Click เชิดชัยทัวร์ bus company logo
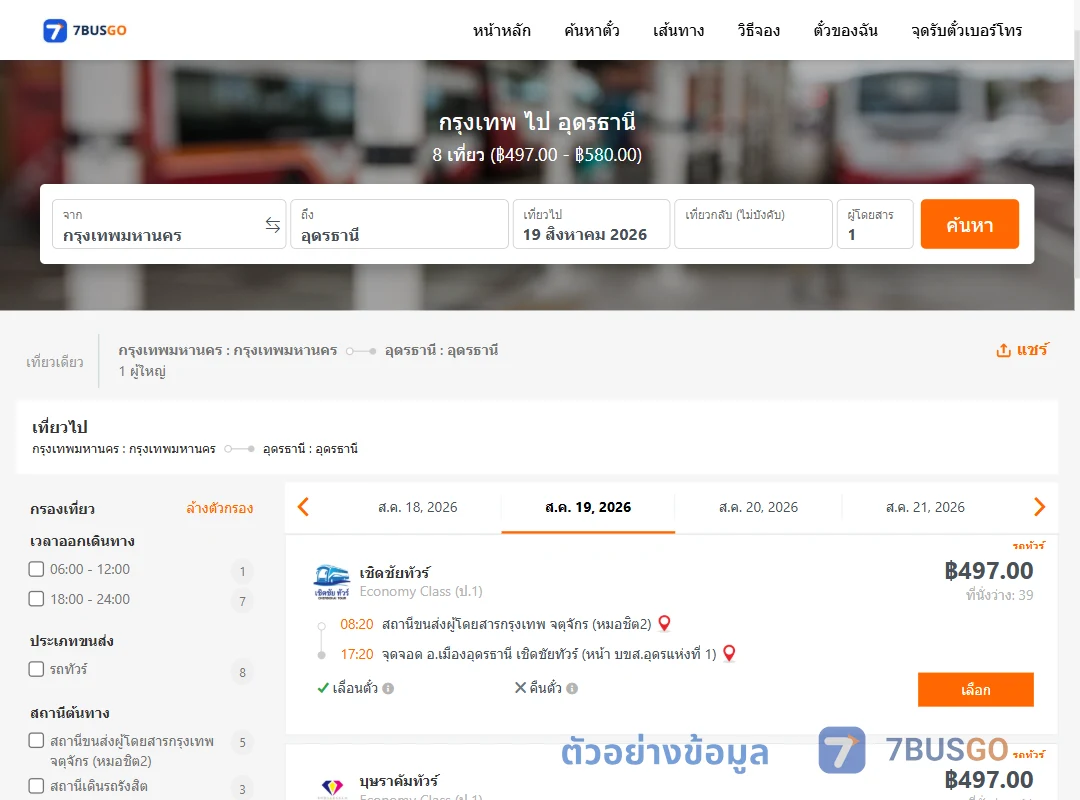Image resolution: width=1080 pixels, height=800 pixels. click(331, 582)
